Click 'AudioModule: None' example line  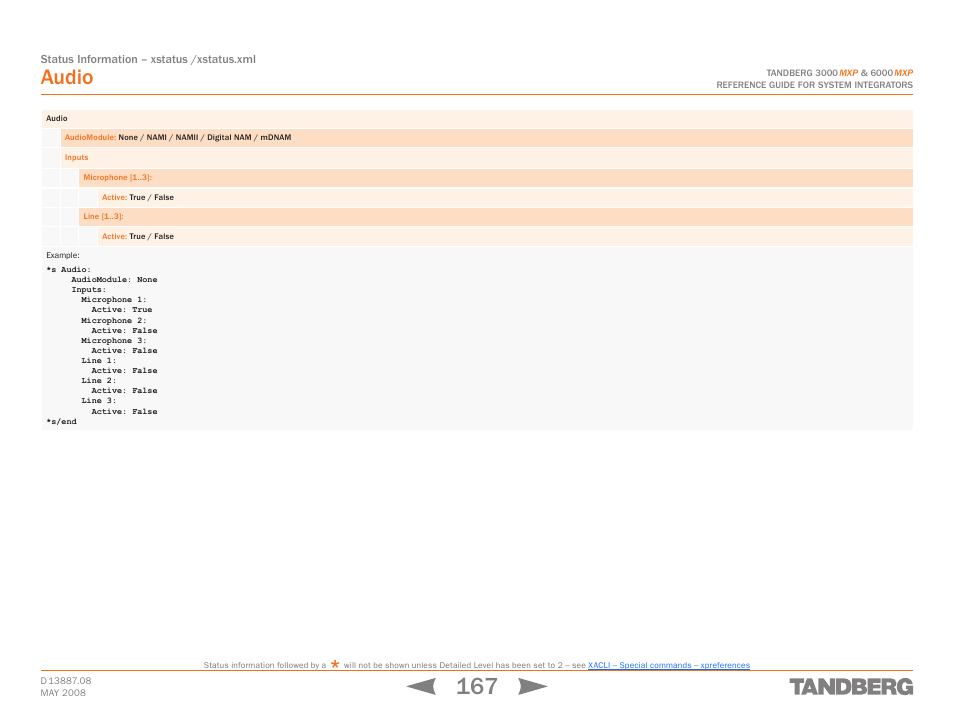(114, 280)
